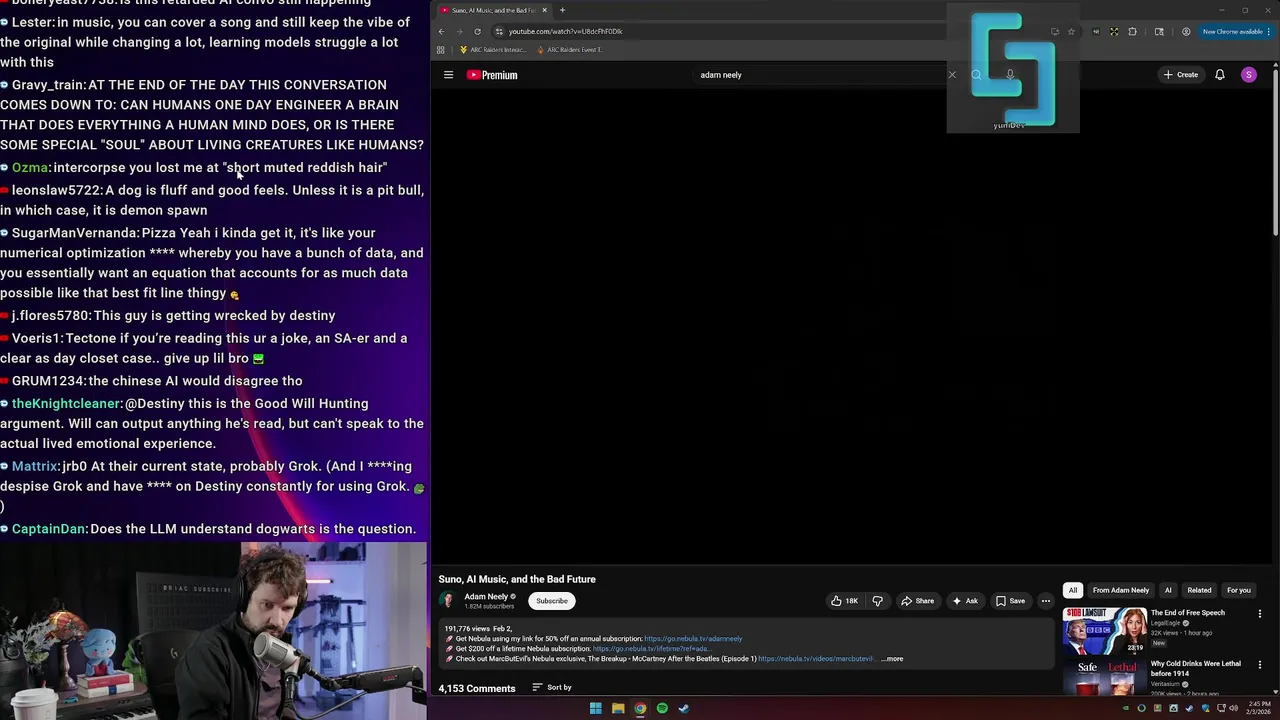Open the Windows Start menu
Viewport: 1280px width, 720px height.
pos(595,708)
